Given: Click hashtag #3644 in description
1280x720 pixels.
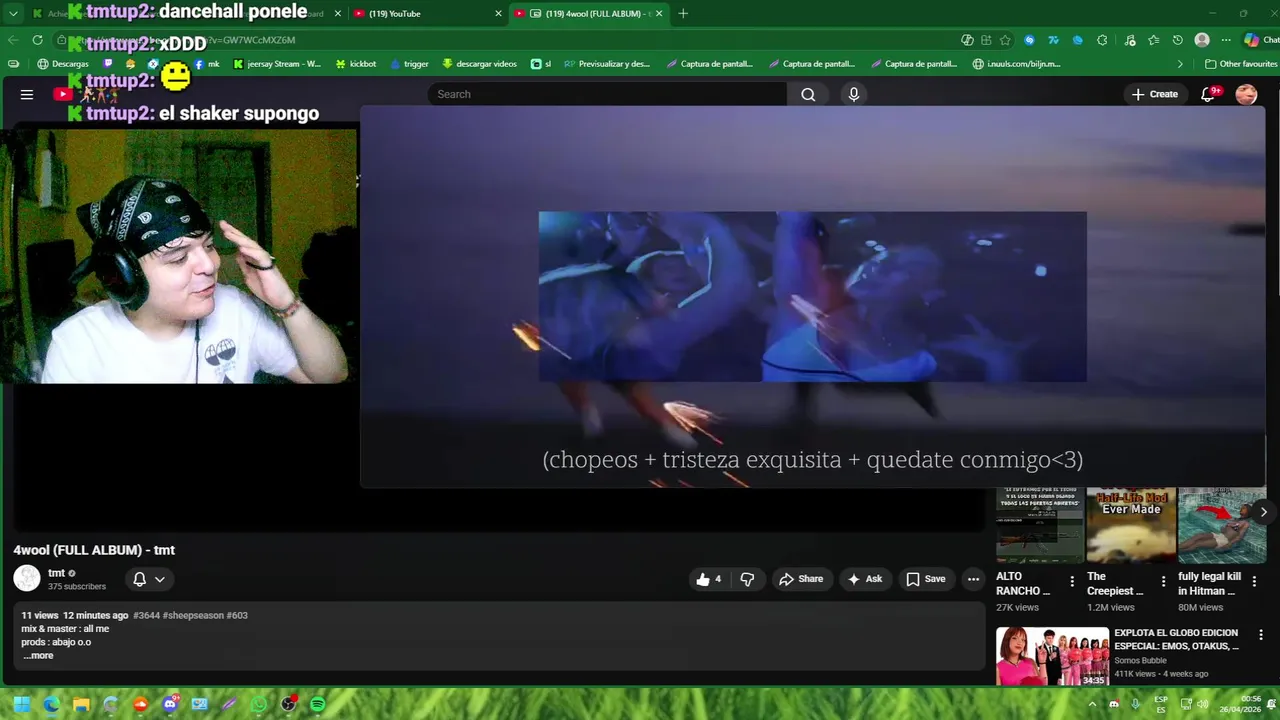Looking at the screenshot, I should coord(146,615).
